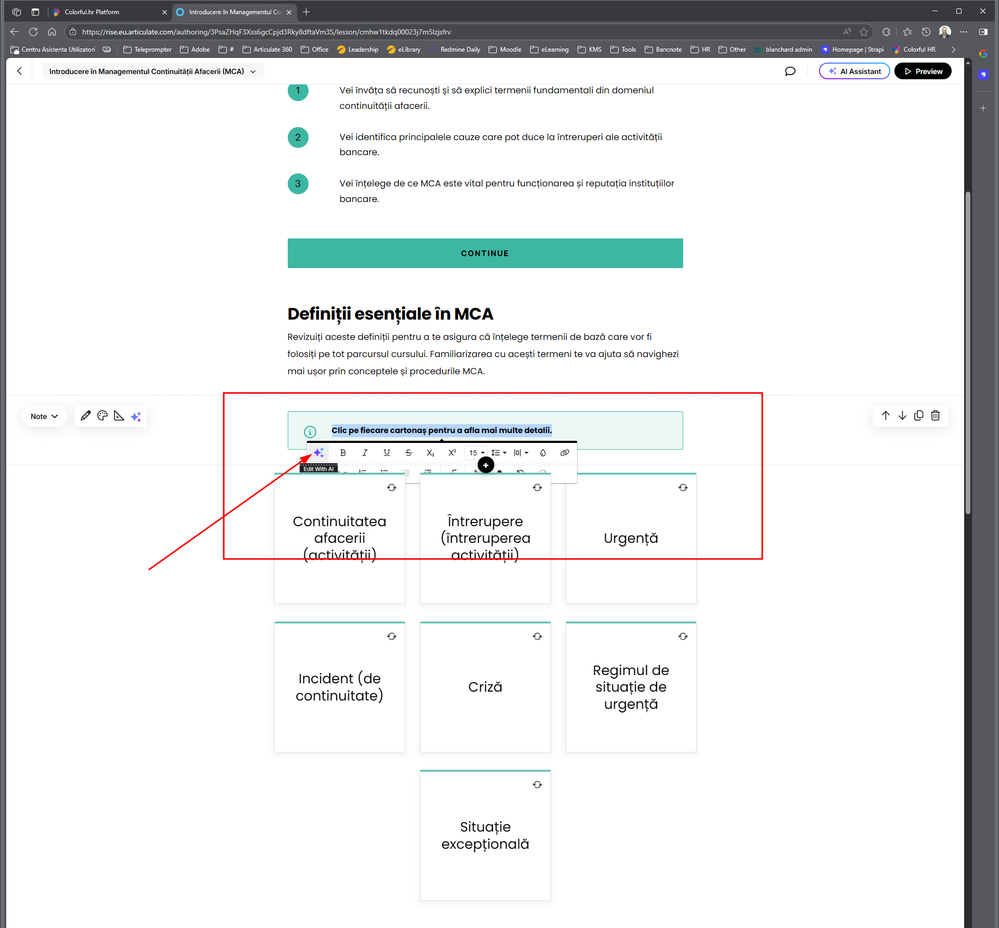999x928 pixels.
Task: Apply superscript formatting
Action: click(452, 453)
